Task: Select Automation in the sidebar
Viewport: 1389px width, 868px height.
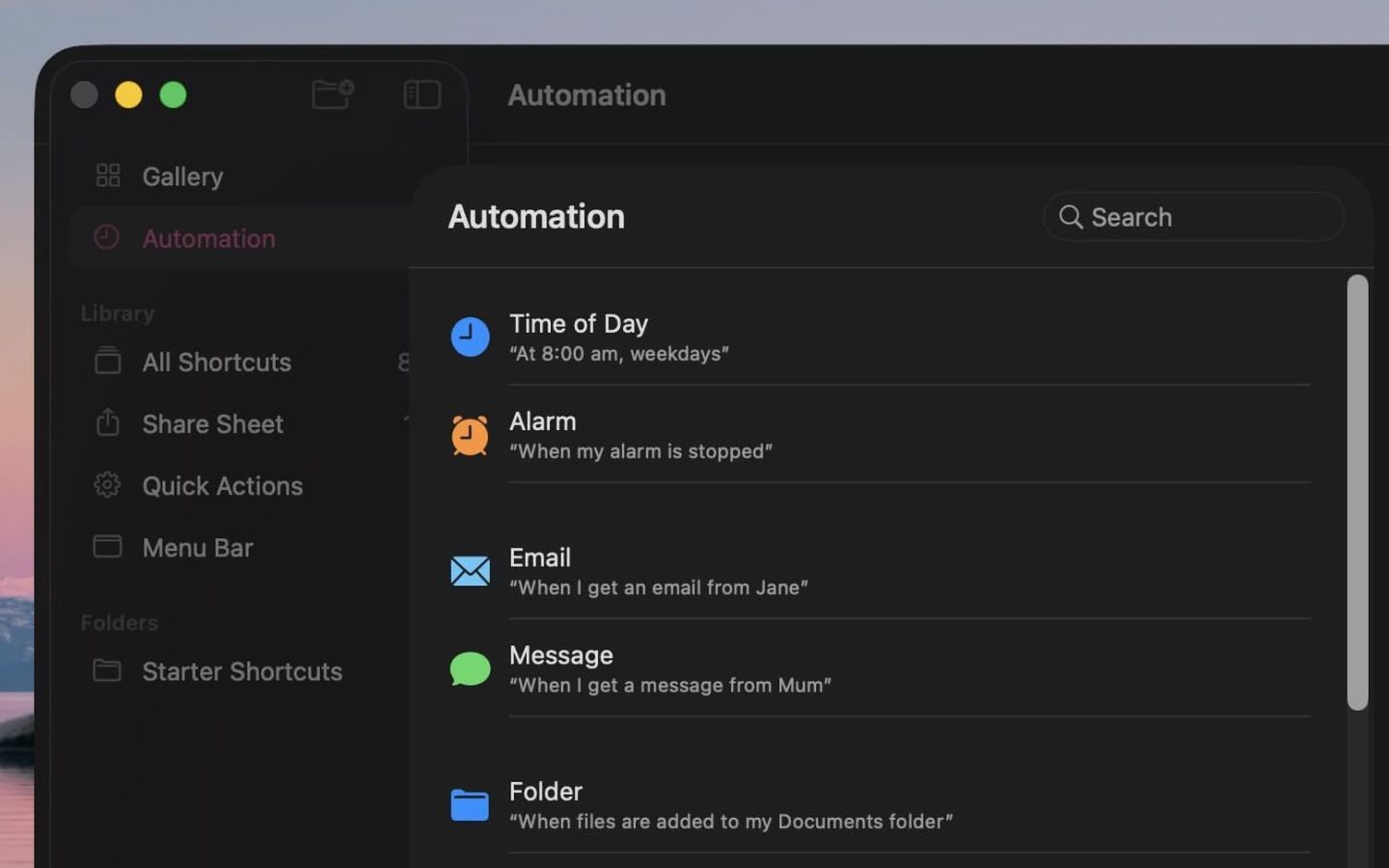Action: click(x=208, y=238)
